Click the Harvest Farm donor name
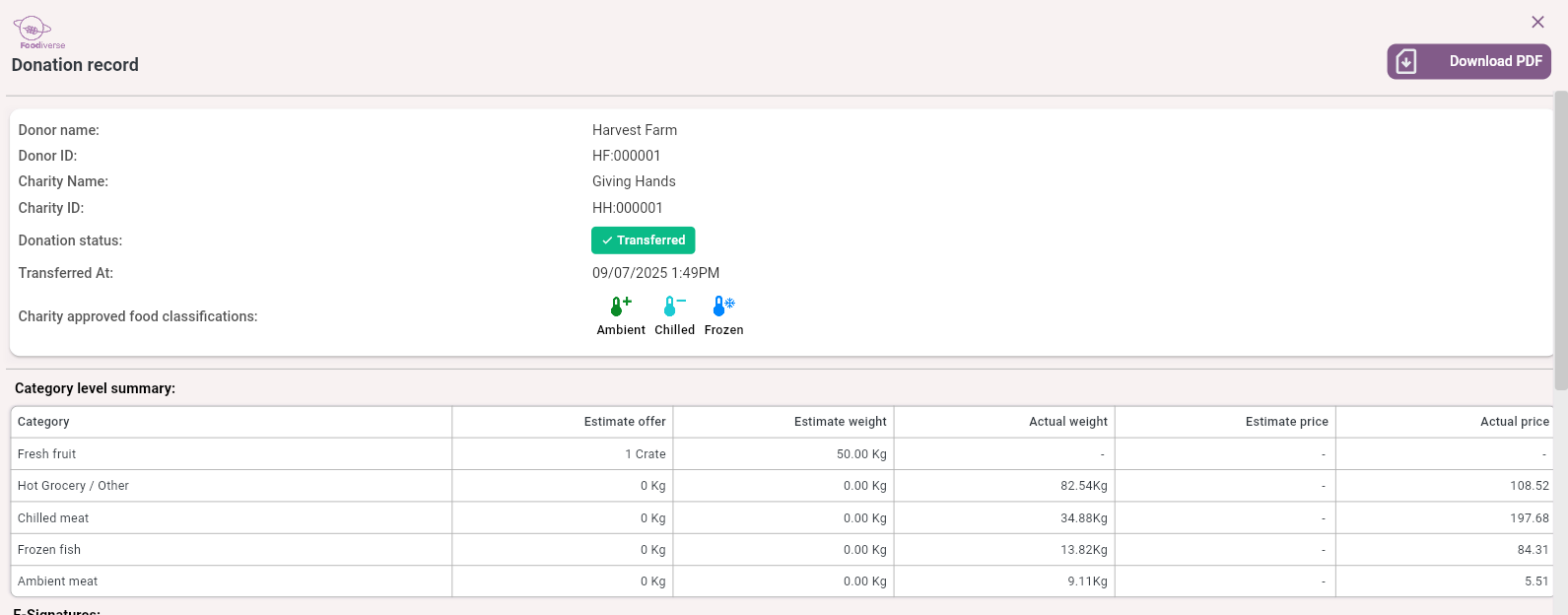 (x=634, y=130)
